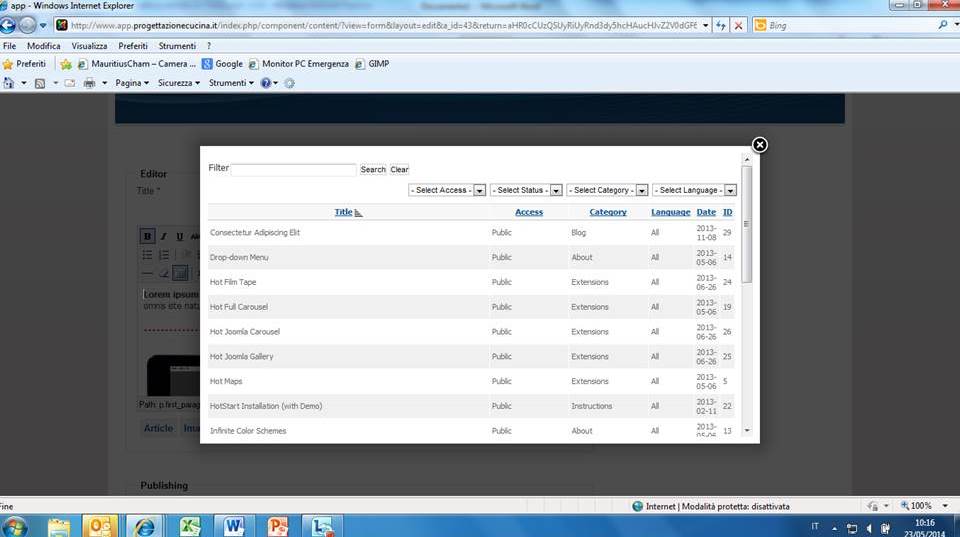Click the RSS feeds icon

click(40, 83)
